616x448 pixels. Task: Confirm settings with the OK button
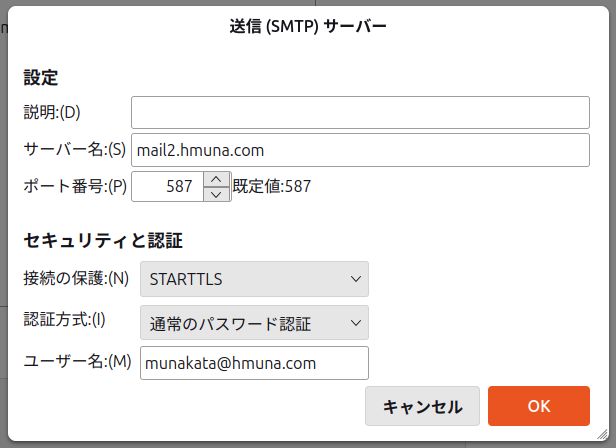[x=539, y=406]
